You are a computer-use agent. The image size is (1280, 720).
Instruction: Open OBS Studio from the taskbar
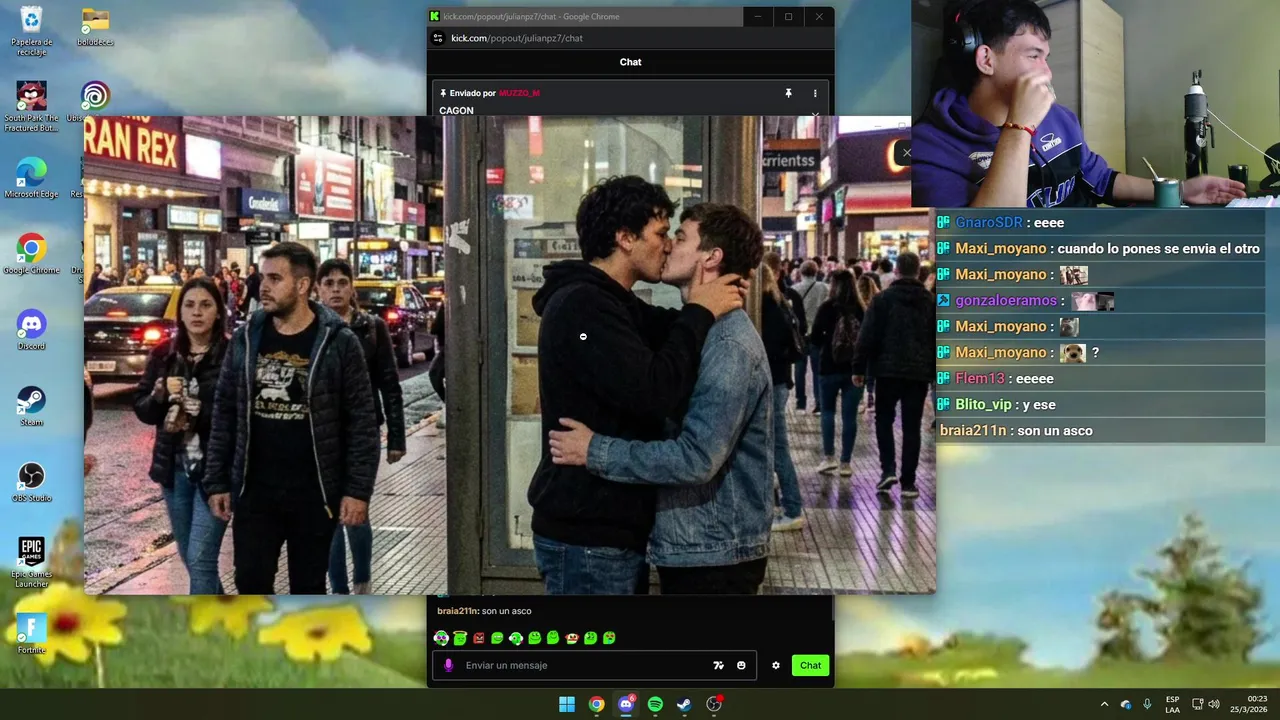pos(714,704)
